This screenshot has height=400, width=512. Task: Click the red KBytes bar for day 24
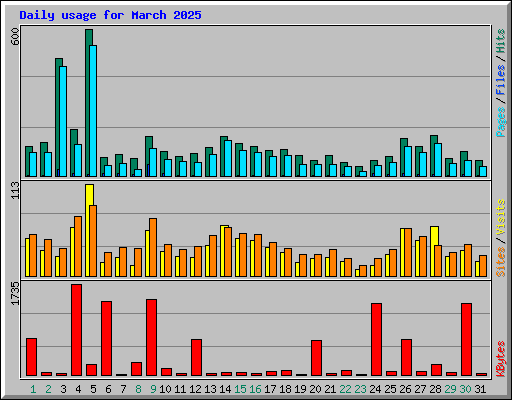pyautogui.click(x=376, y=340)
